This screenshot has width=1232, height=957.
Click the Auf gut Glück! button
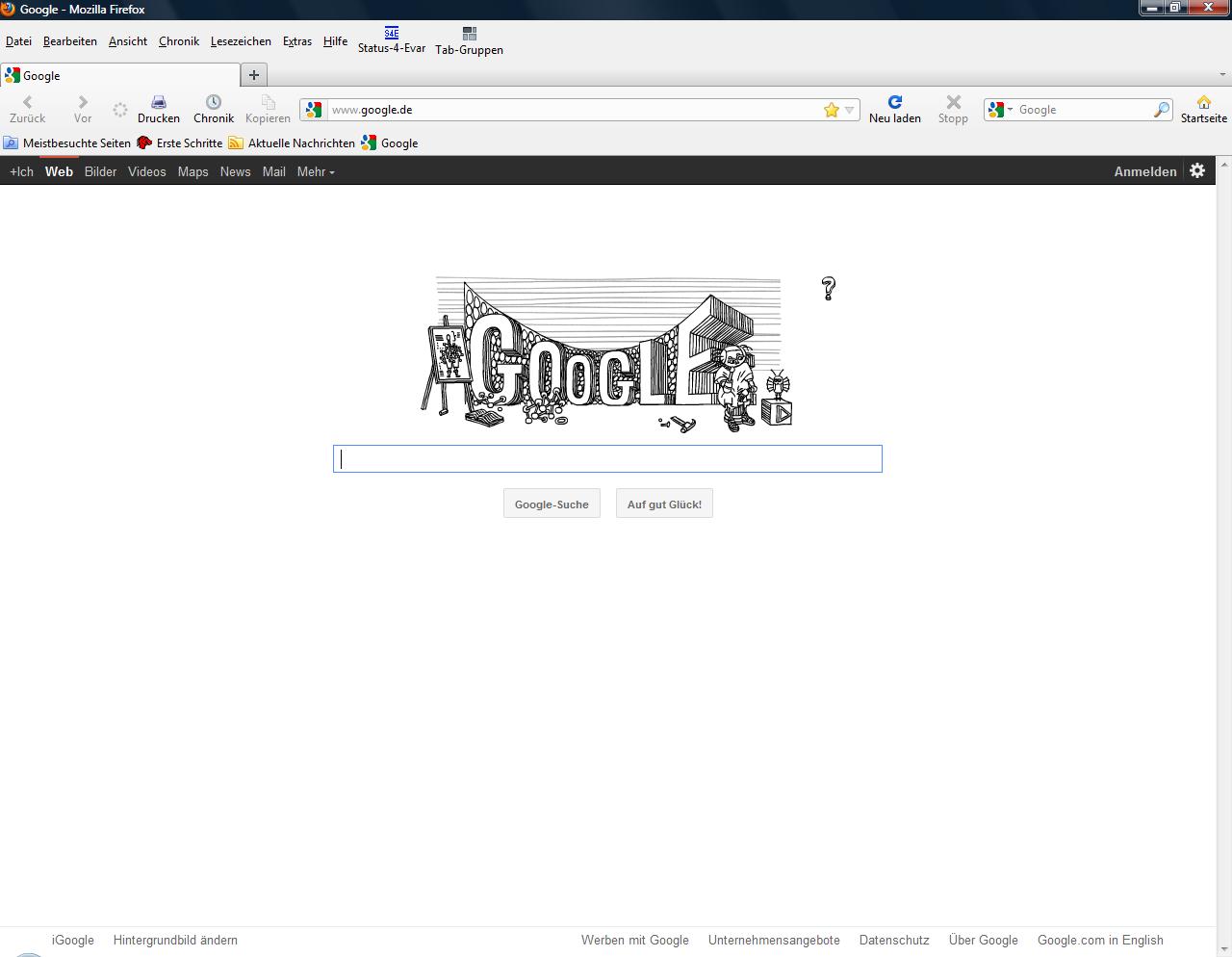pos(664,504)
